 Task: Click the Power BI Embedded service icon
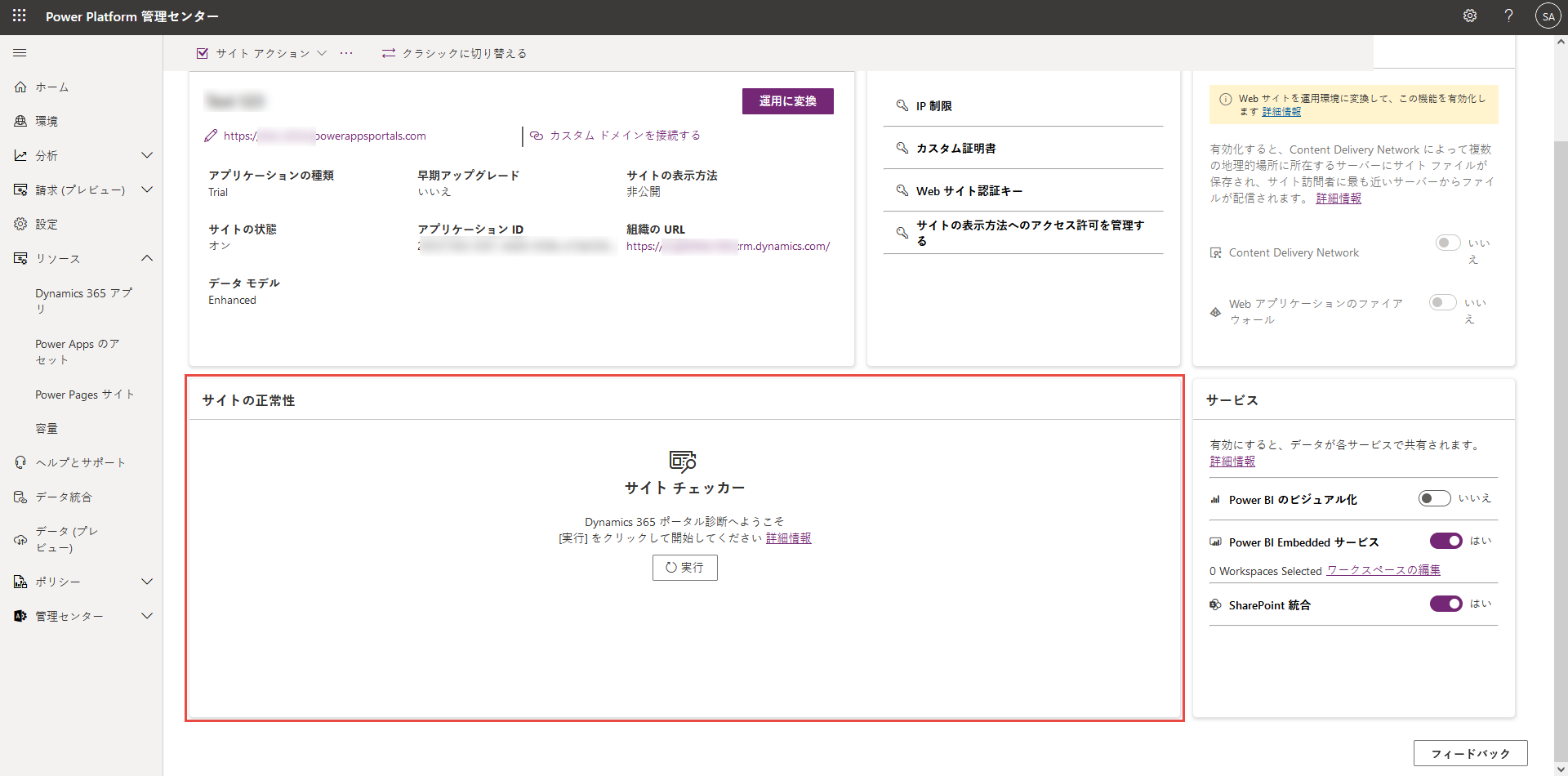[x=1215, y=542]
